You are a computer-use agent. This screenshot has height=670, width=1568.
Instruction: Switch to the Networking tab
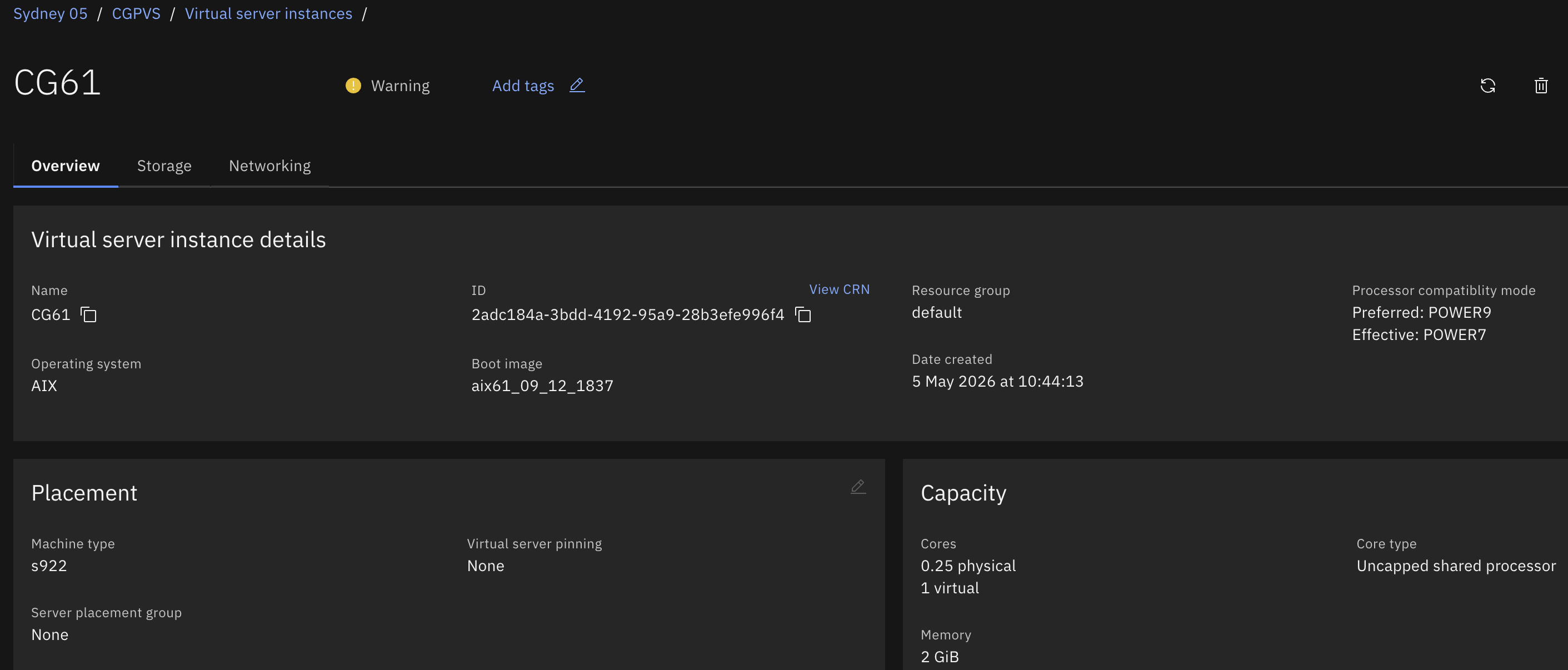click(x=269, y=166)
